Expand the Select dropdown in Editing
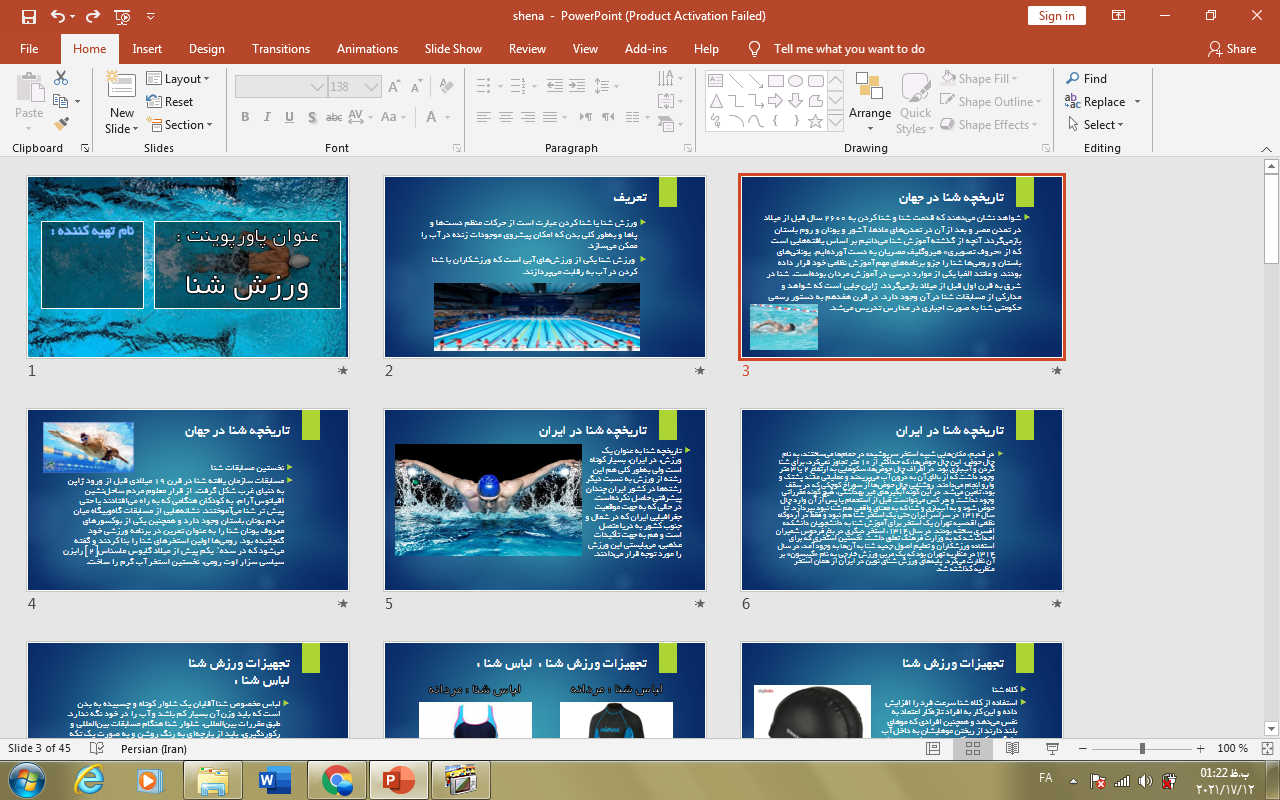Screen dimensions: 1280x800 [1096, 125]
